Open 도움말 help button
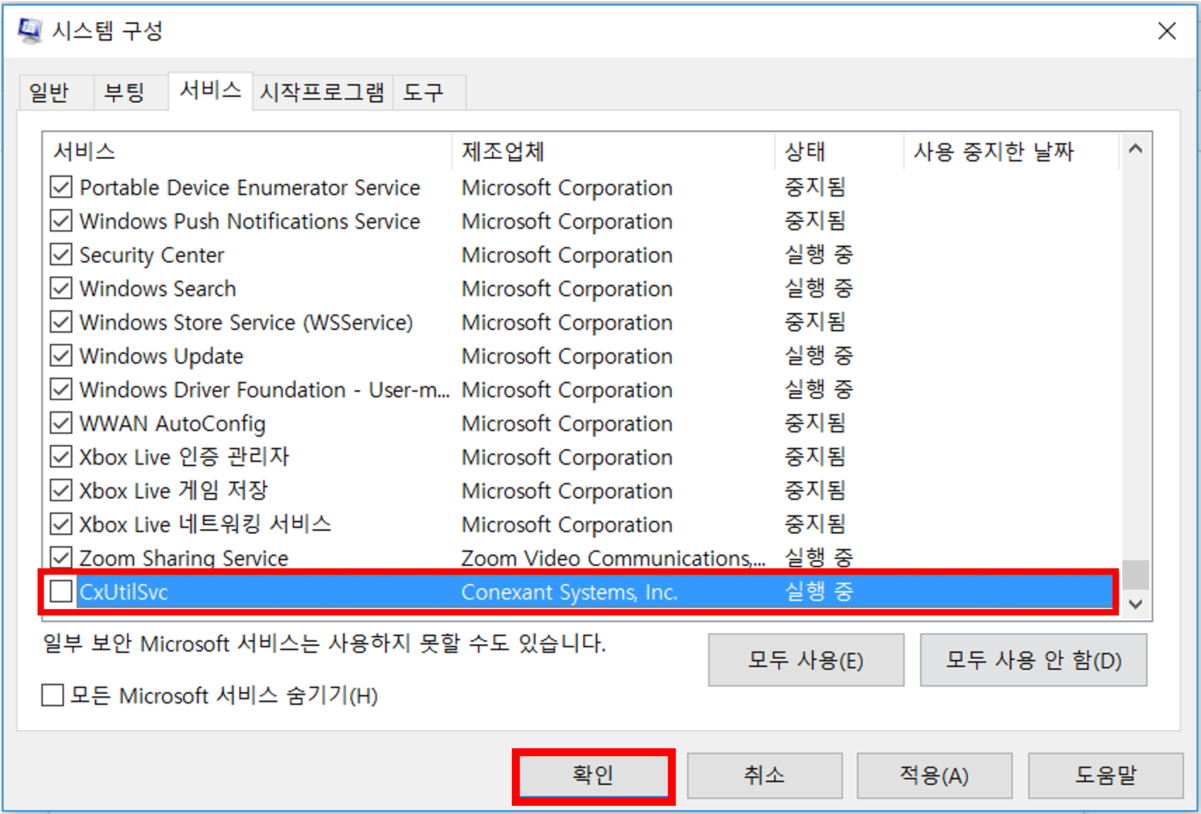 1106,776
